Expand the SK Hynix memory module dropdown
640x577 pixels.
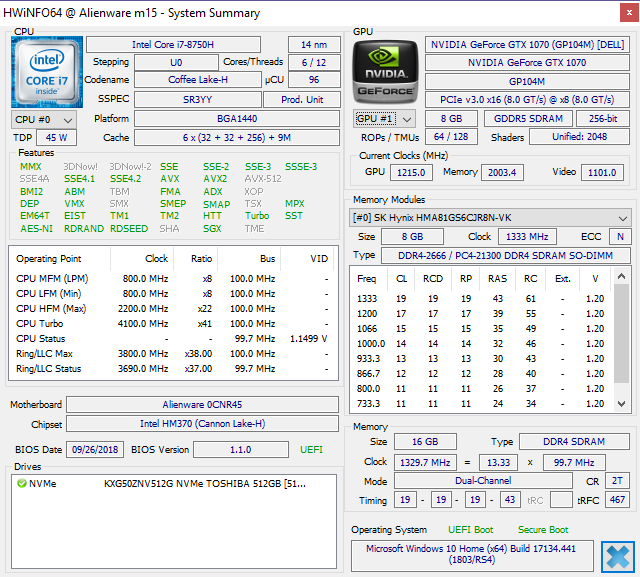[490, 218]
